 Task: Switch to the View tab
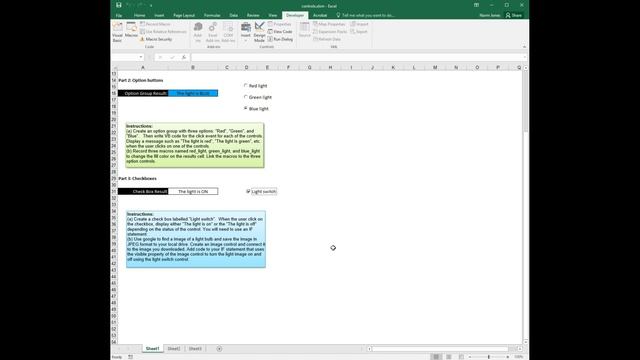[272, 15]
